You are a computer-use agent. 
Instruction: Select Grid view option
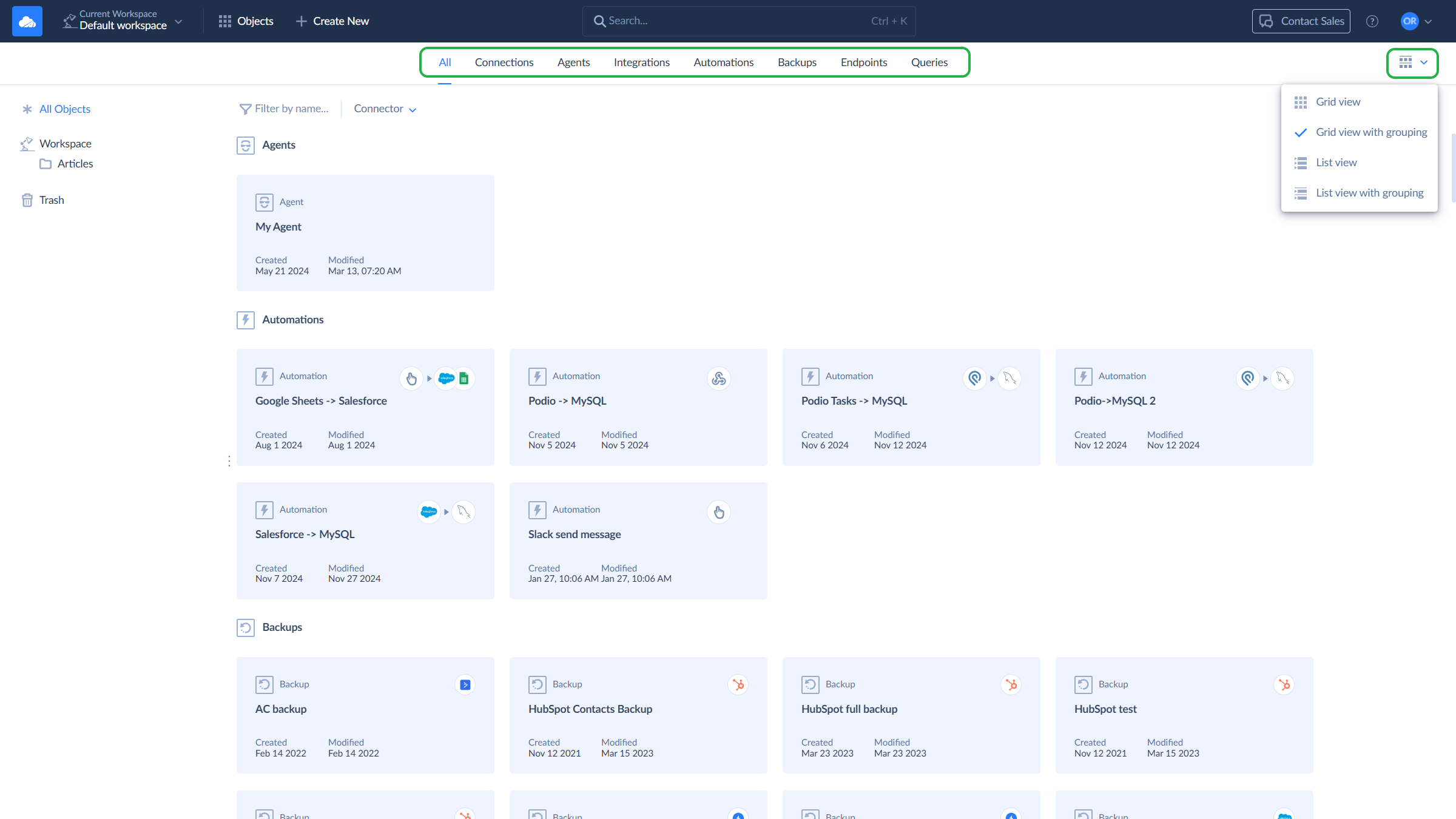click(1359, 102)
